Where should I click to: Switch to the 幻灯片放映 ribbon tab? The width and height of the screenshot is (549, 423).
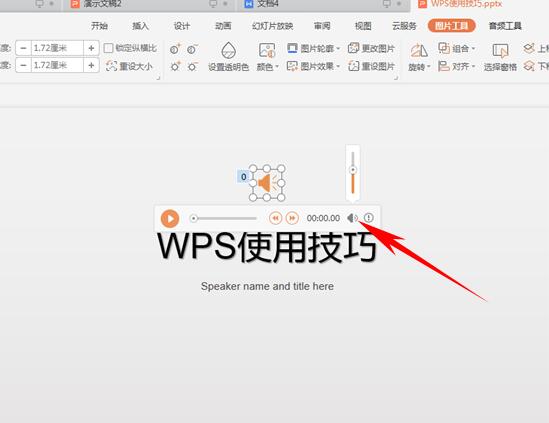pos(272,26)
